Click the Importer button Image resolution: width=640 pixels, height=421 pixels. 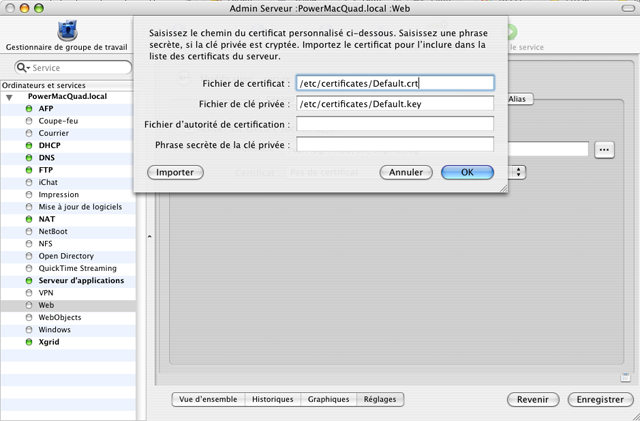tap(175, 172)
